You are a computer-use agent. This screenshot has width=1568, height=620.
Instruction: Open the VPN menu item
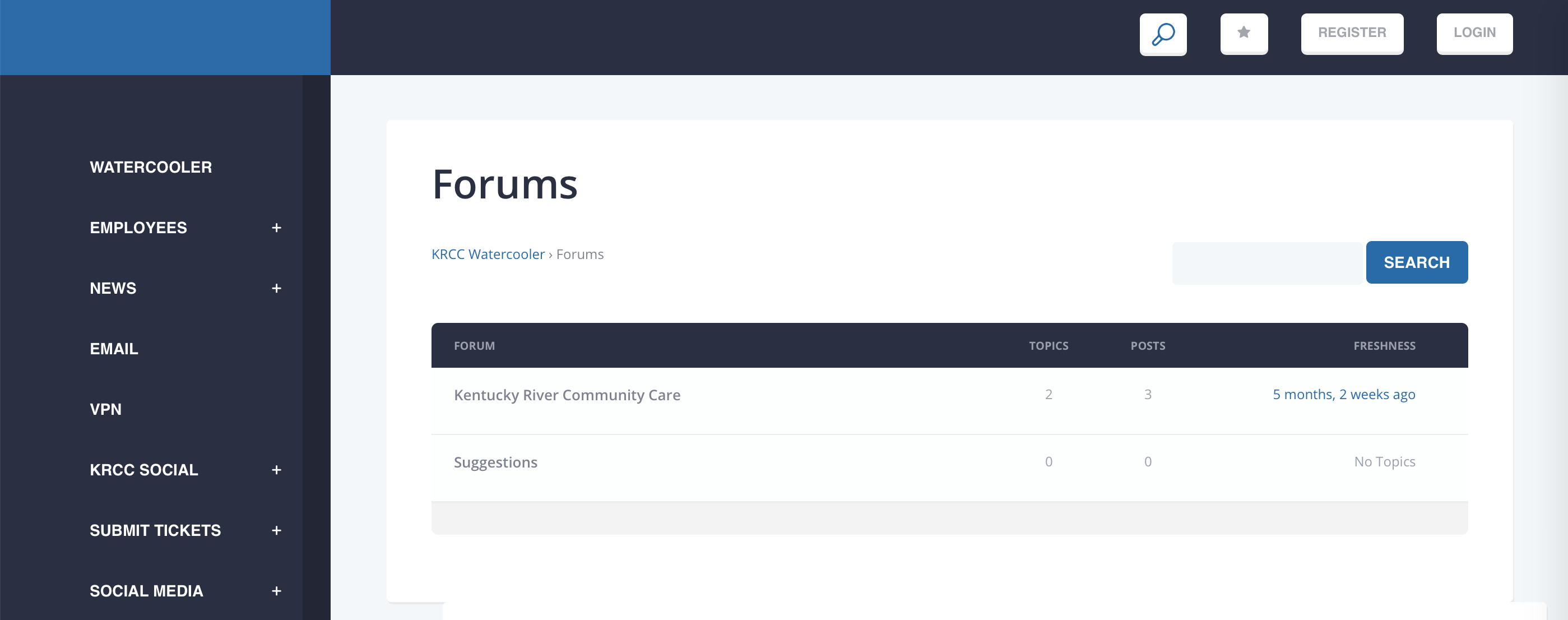point(106,409)
